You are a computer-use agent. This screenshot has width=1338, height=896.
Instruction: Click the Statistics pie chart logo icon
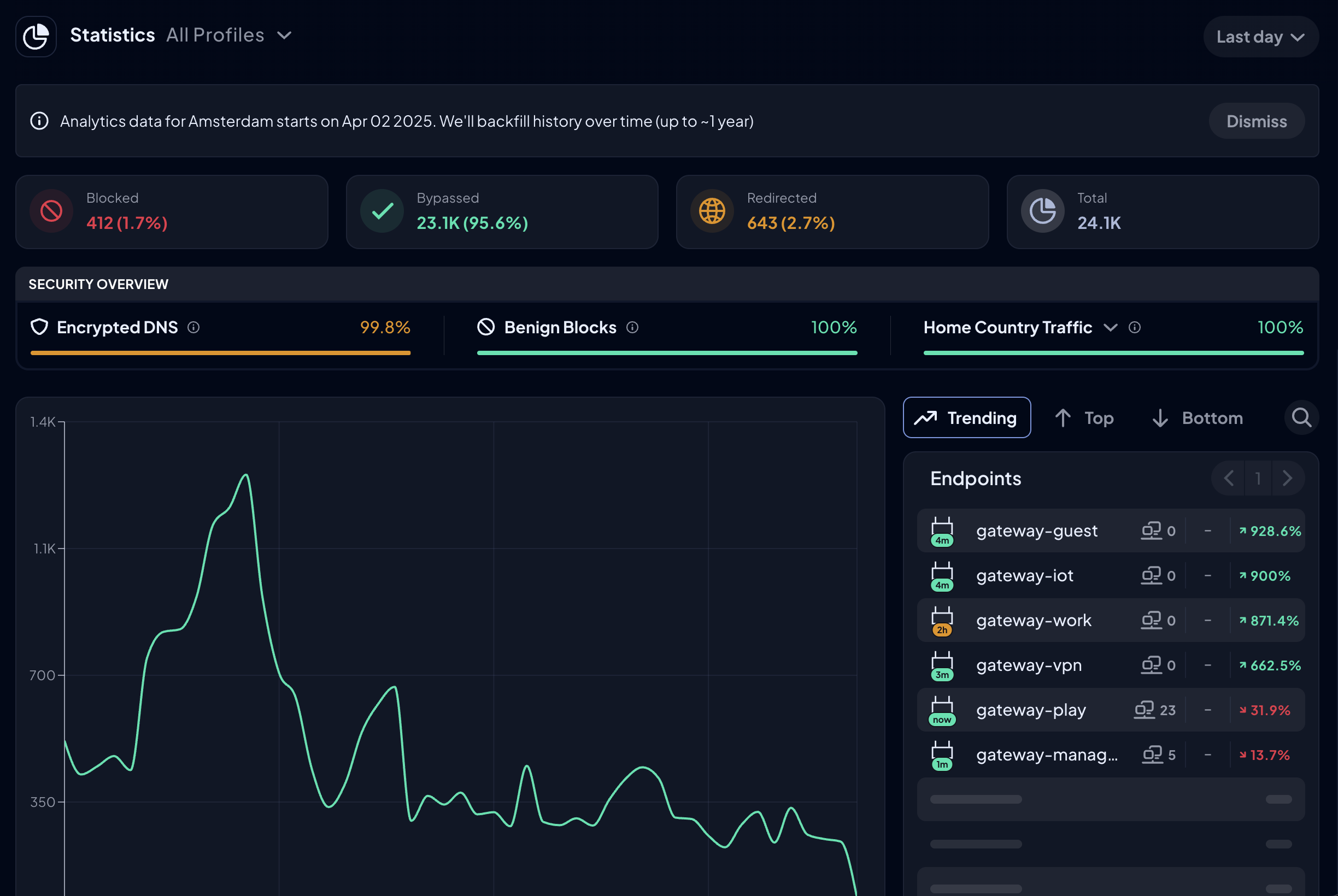tap(36, 37)
